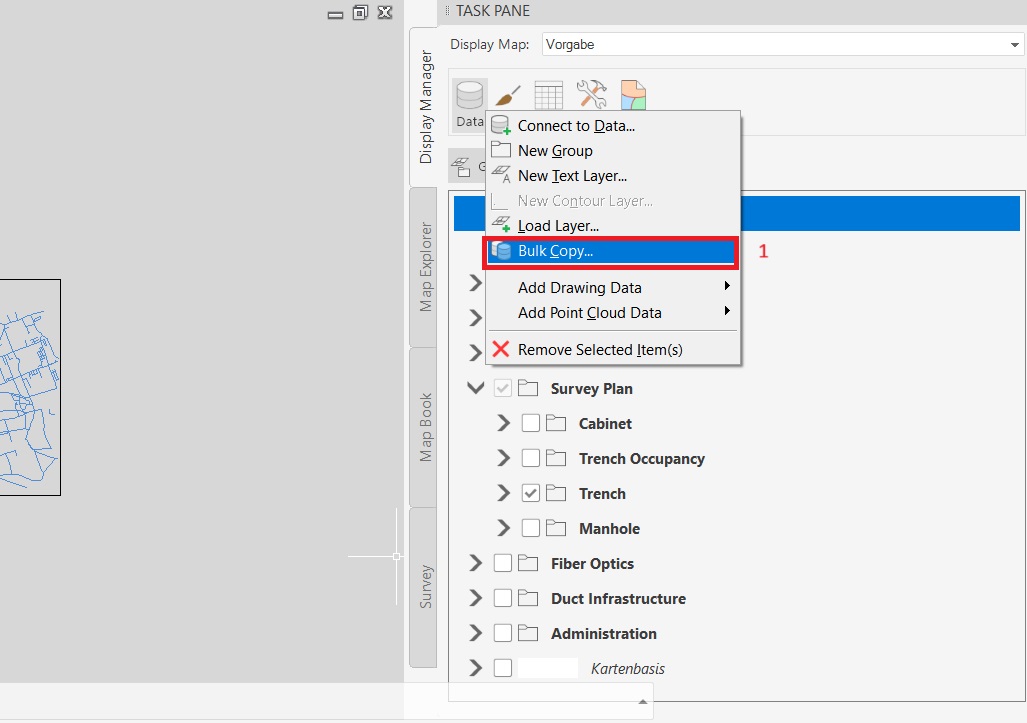Click the white color swatch beside Kartenbasis

tap(548, 669)
